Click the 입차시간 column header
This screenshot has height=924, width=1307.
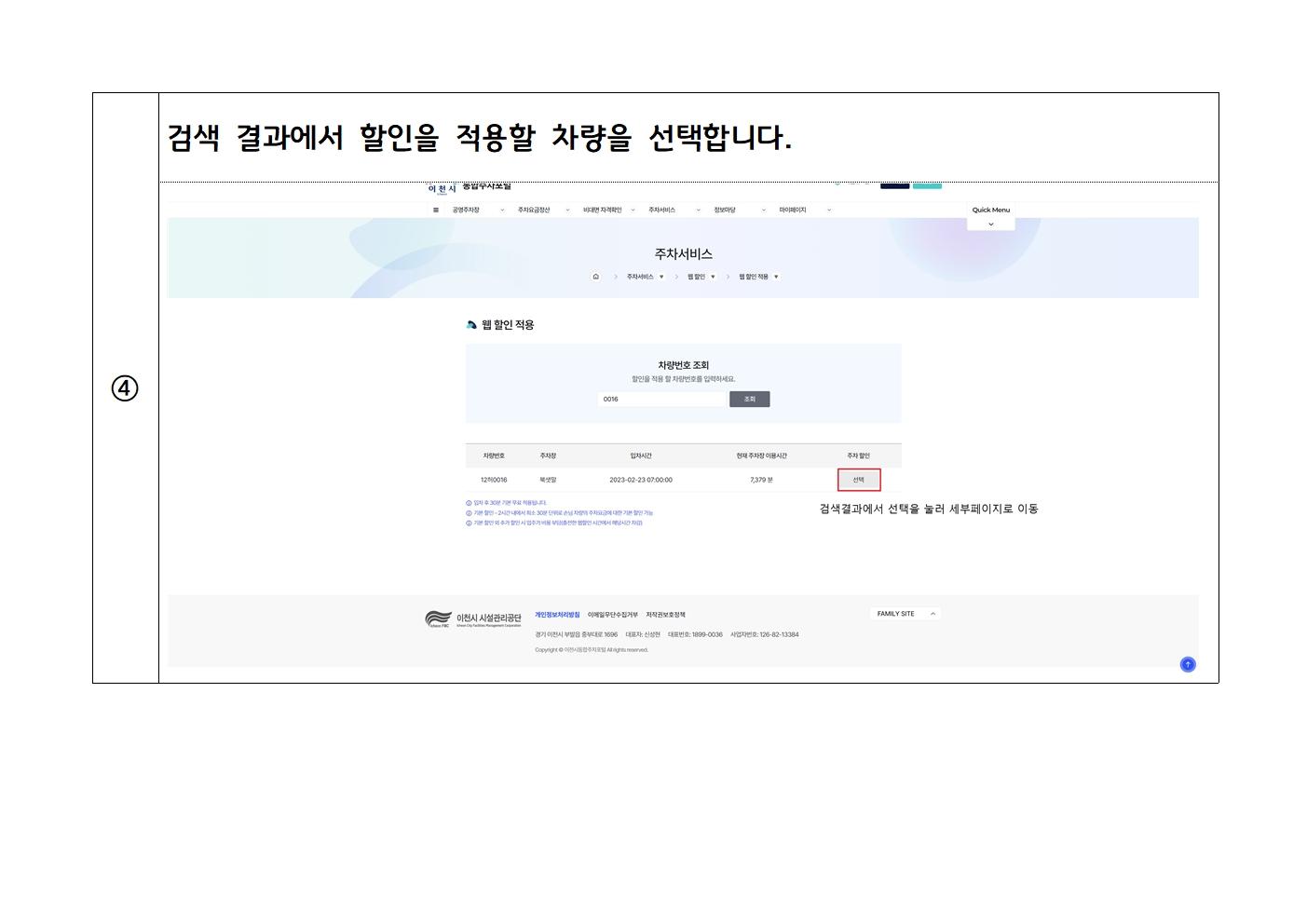coord(641,455)
